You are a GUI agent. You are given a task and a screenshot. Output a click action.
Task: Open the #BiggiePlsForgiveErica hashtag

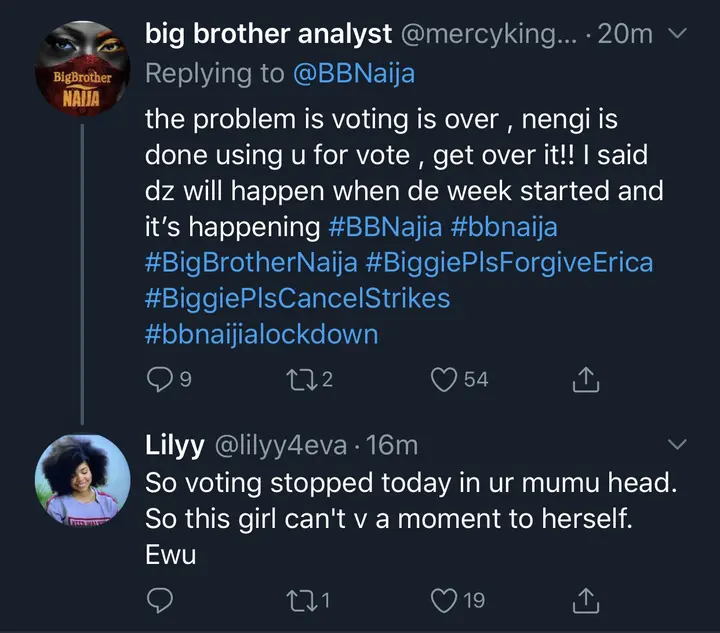[510, 263]
